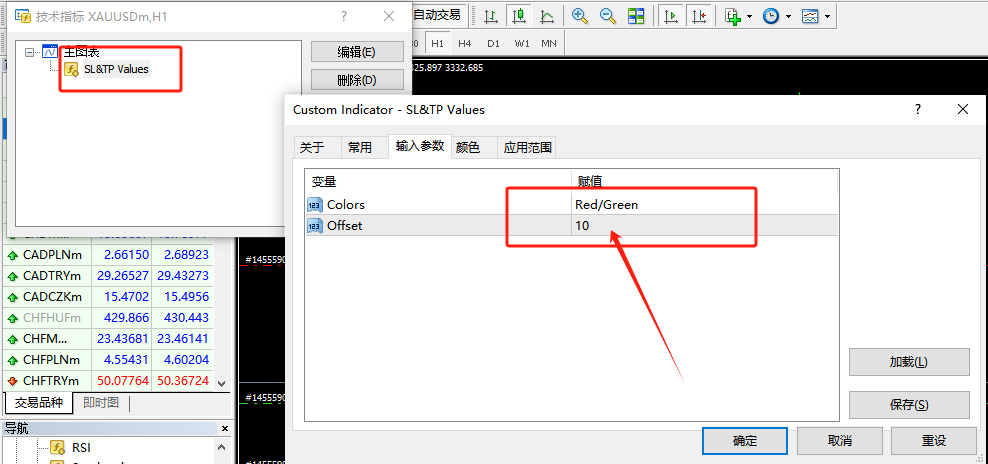Open dropdown arrow next to templates icon
The height and width of the screenshot is (464, 988).
[x=827, y=16]
